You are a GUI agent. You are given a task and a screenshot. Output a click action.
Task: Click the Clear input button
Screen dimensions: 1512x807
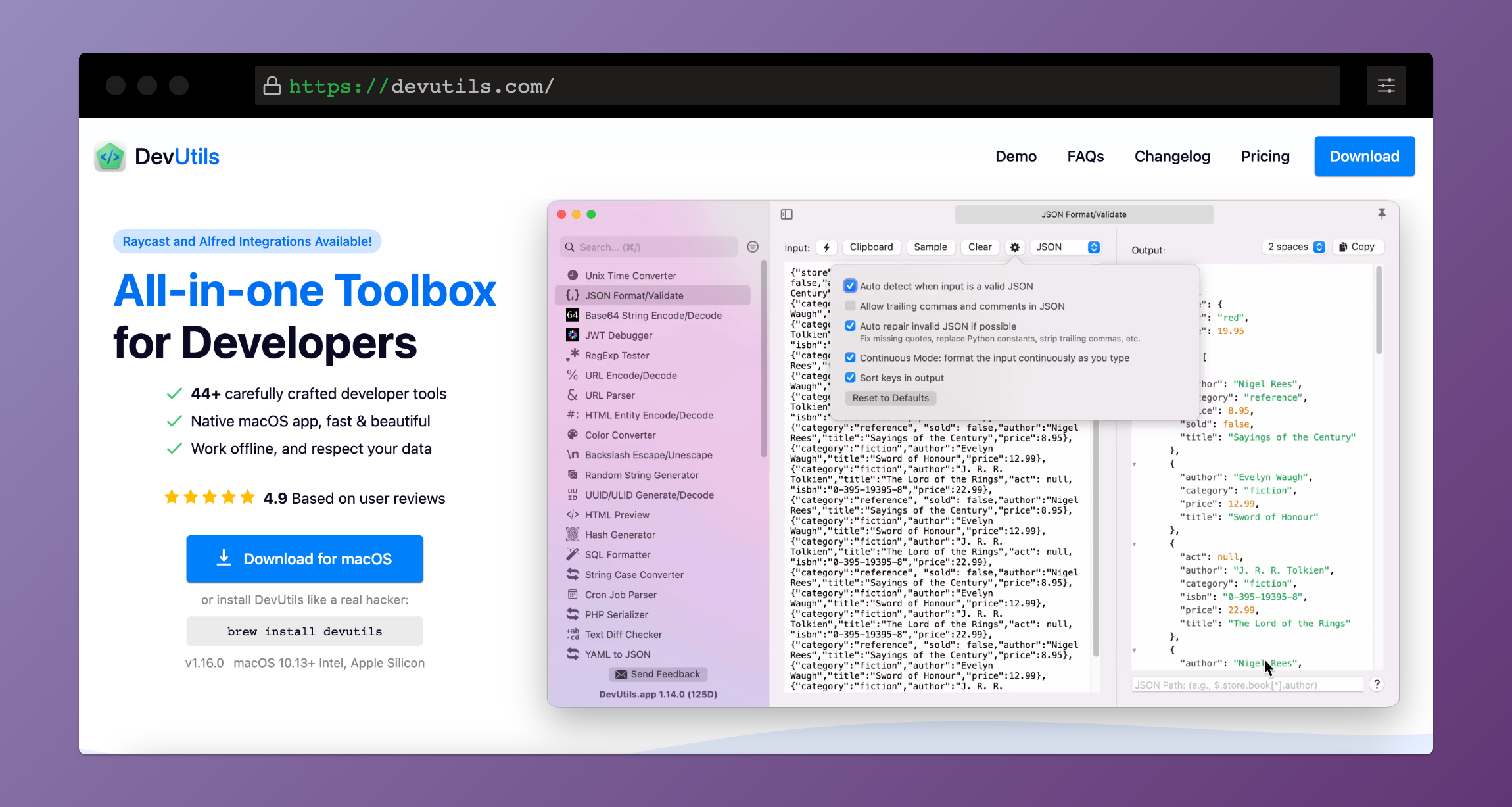click(980, 247)
